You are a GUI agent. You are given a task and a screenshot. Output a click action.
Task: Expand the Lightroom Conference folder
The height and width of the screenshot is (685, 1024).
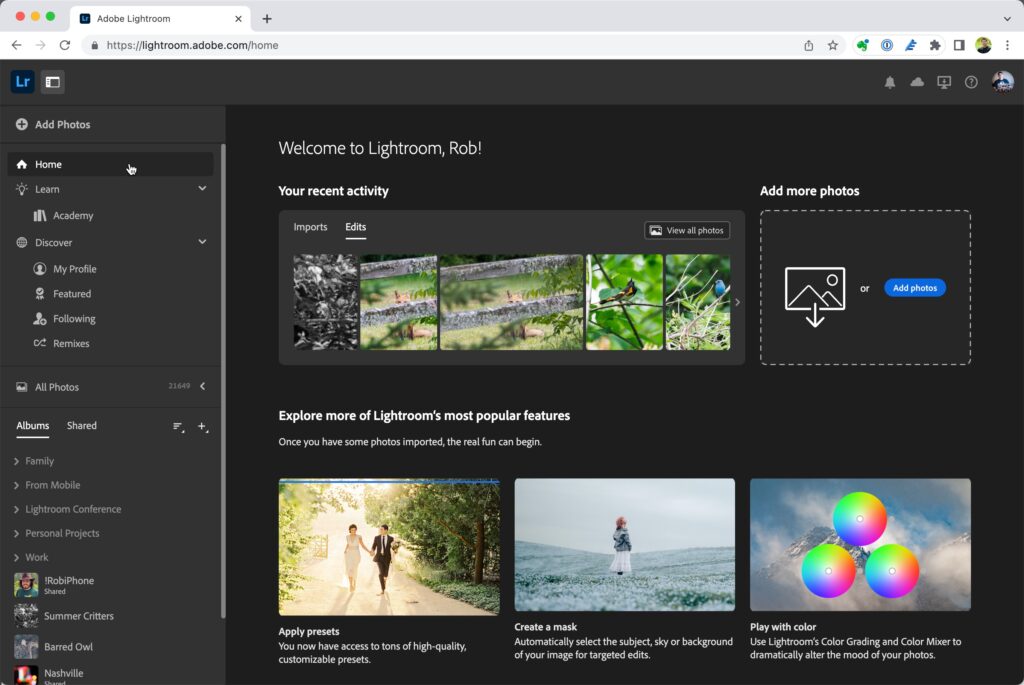[17, 509]
